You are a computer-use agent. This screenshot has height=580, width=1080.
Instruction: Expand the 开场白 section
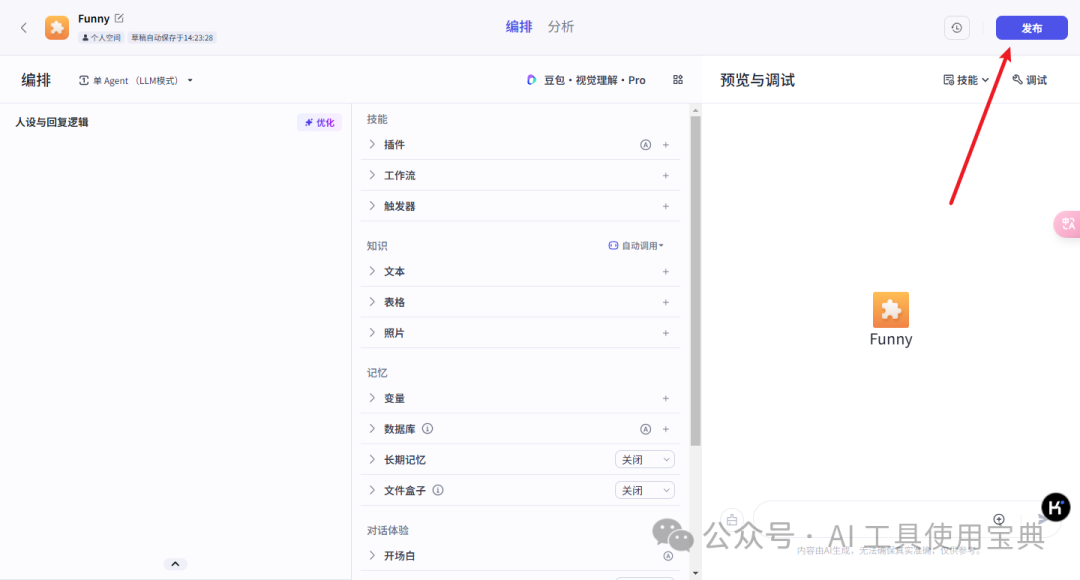(x=372, y=555)
